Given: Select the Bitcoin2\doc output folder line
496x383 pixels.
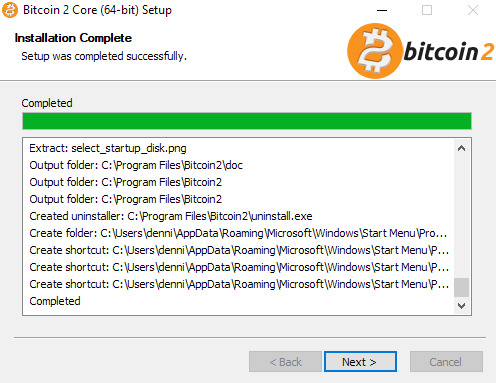Looking at the screenshot, I should 136,165.
